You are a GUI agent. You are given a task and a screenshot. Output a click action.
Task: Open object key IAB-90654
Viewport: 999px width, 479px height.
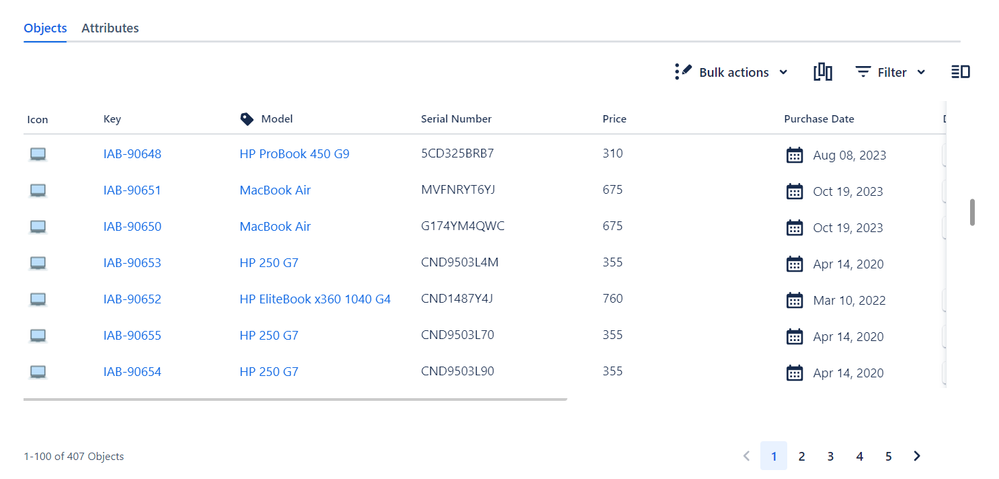132,372
